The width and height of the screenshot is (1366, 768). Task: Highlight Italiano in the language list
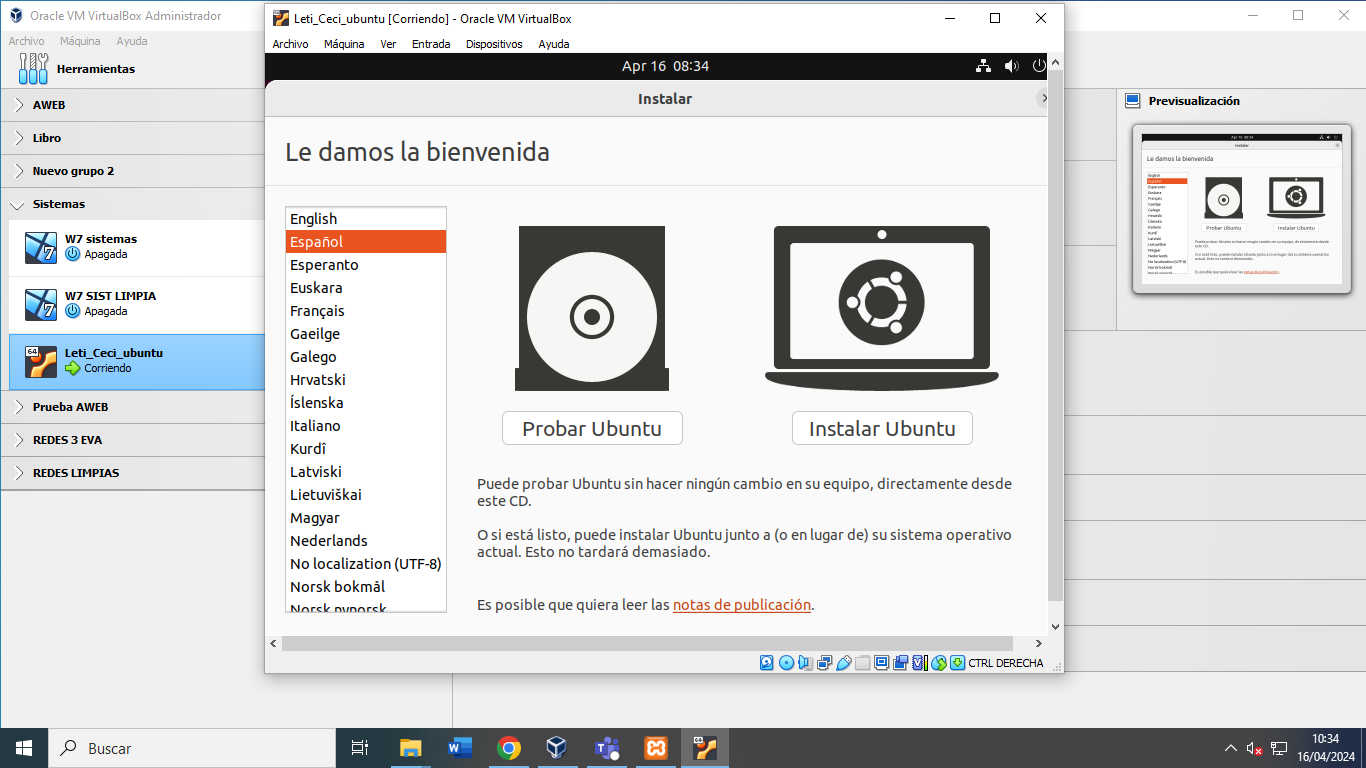315,425
